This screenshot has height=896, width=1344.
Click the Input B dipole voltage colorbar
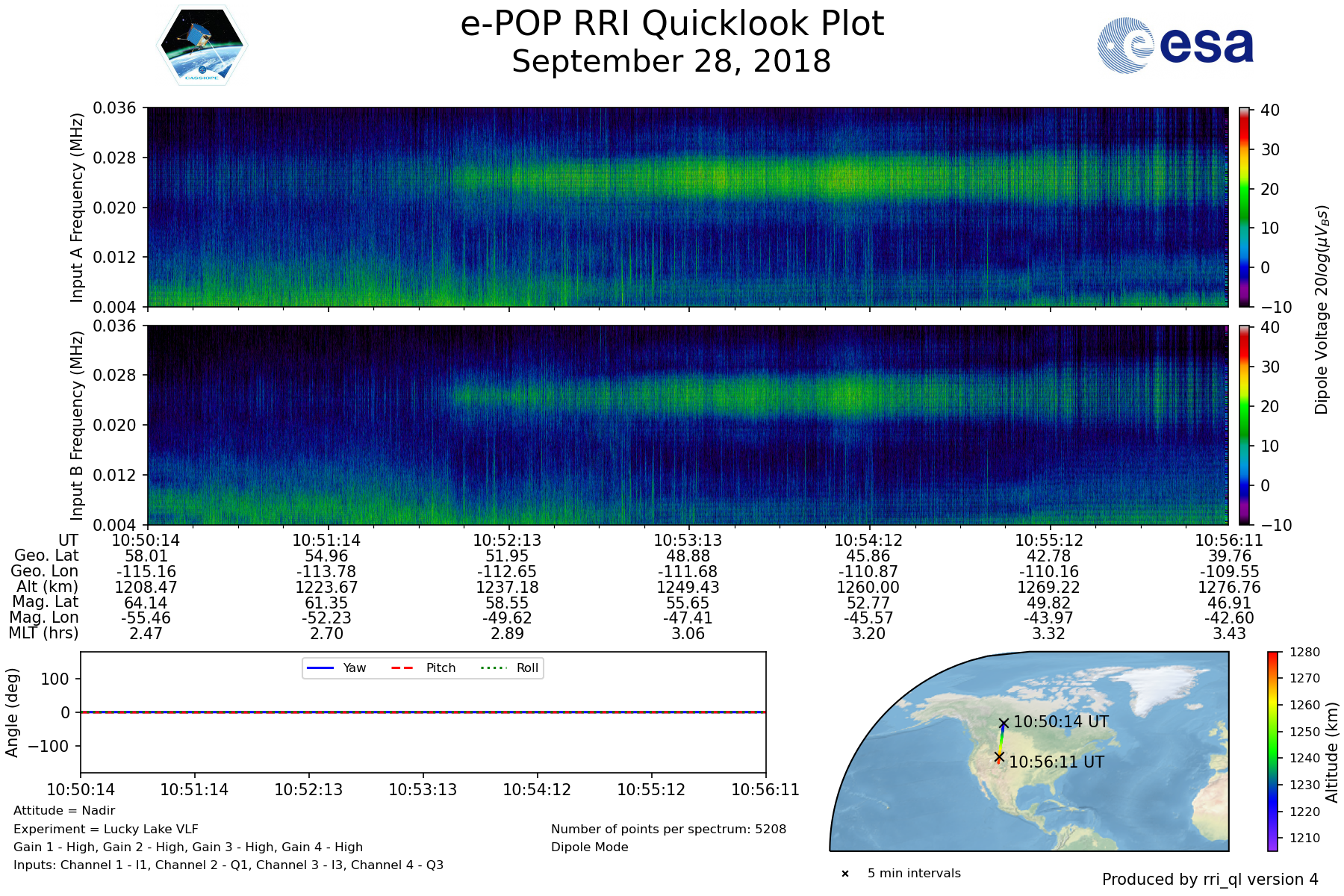[x=1245, y=425]
